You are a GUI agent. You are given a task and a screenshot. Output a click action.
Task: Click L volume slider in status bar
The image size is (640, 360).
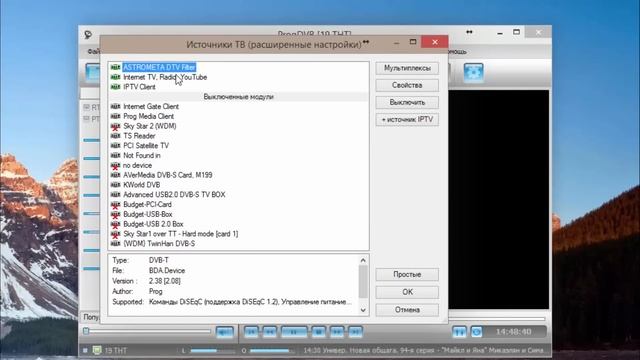pyautogui.click(x=212, y=350)
